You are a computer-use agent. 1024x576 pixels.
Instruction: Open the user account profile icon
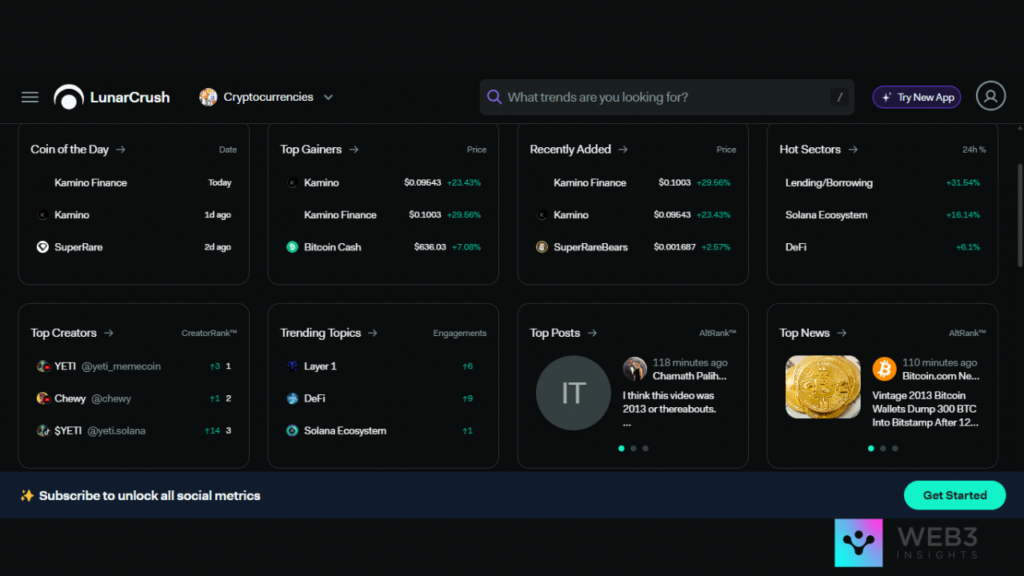coord(991,96)
